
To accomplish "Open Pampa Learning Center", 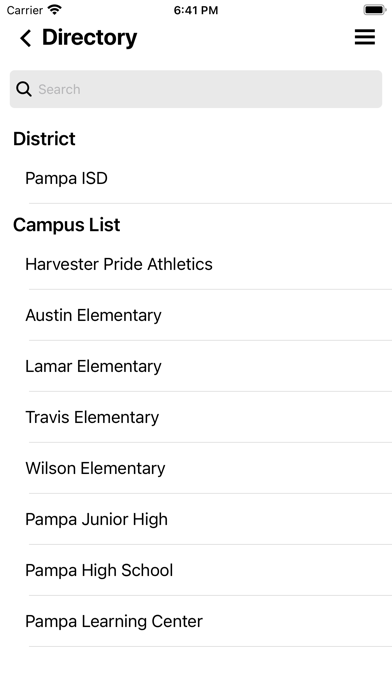I will point(196,622).
